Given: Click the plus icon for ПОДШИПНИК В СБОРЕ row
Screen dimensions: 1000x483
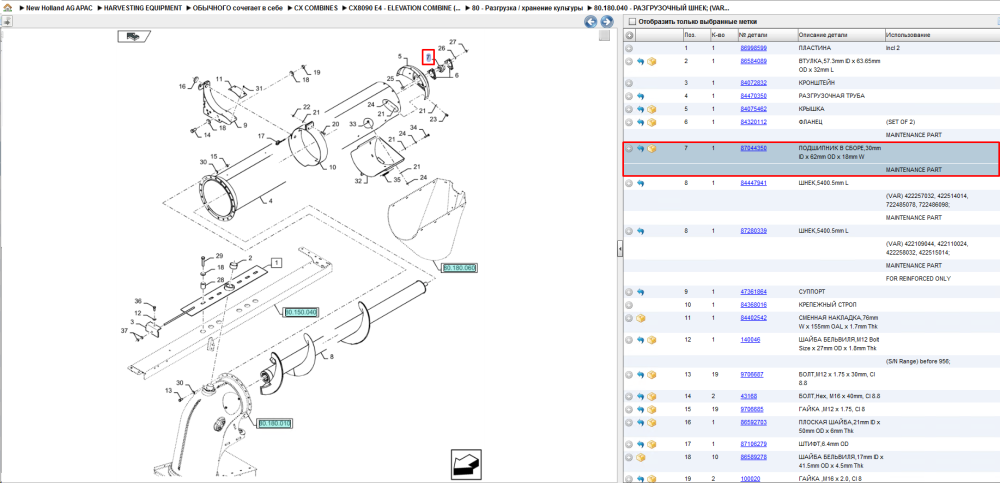Looking at the screenshot, I should [x=629, y=149].
